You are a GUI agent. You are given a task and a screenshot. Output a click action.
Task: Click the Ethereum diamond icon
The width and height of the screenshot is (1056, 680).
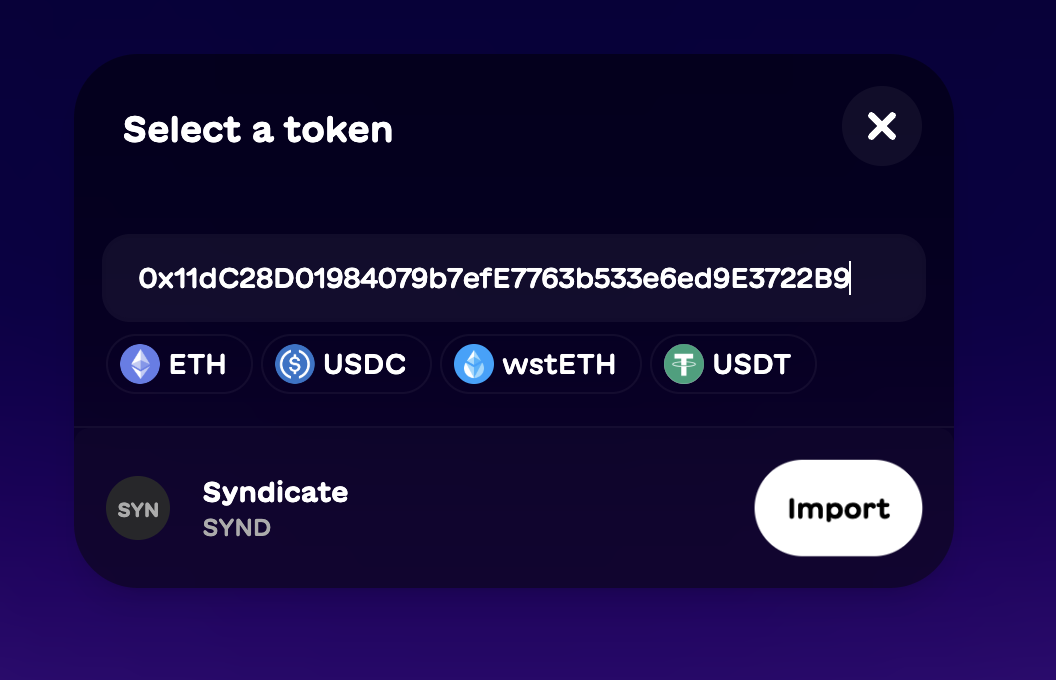point(140,364)
